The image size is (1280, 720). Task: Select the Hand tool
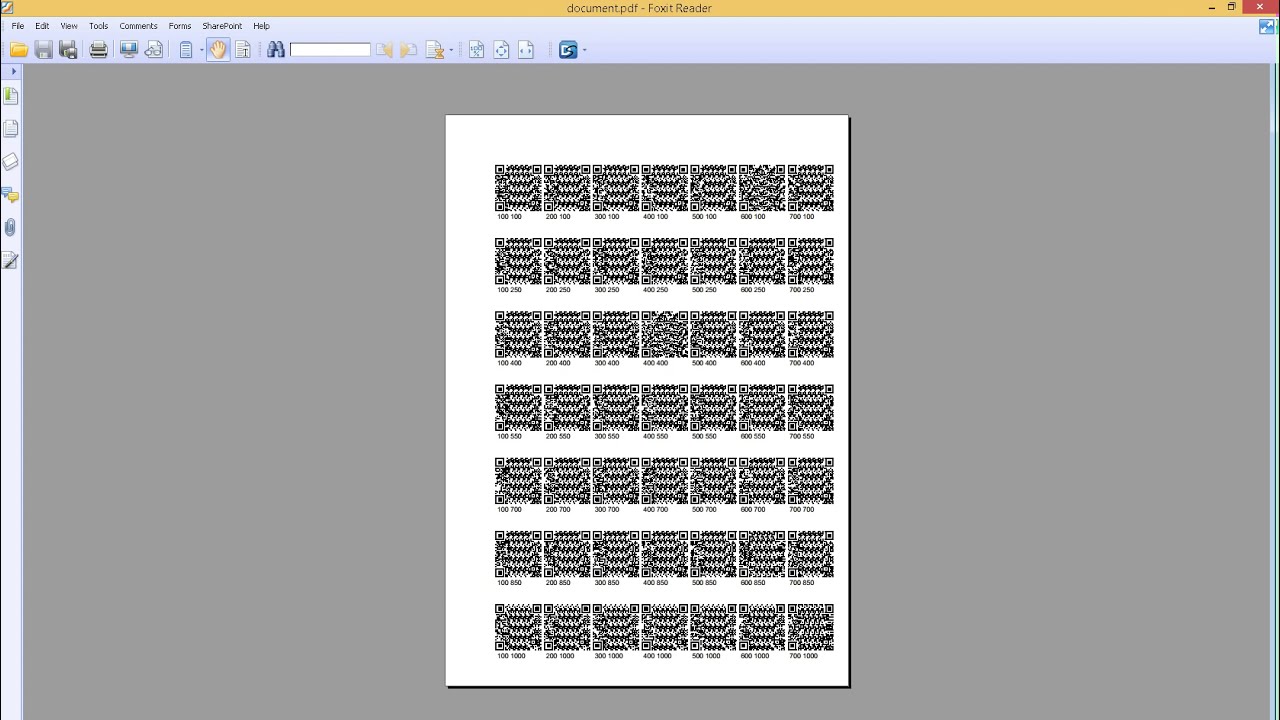(218, 50)
